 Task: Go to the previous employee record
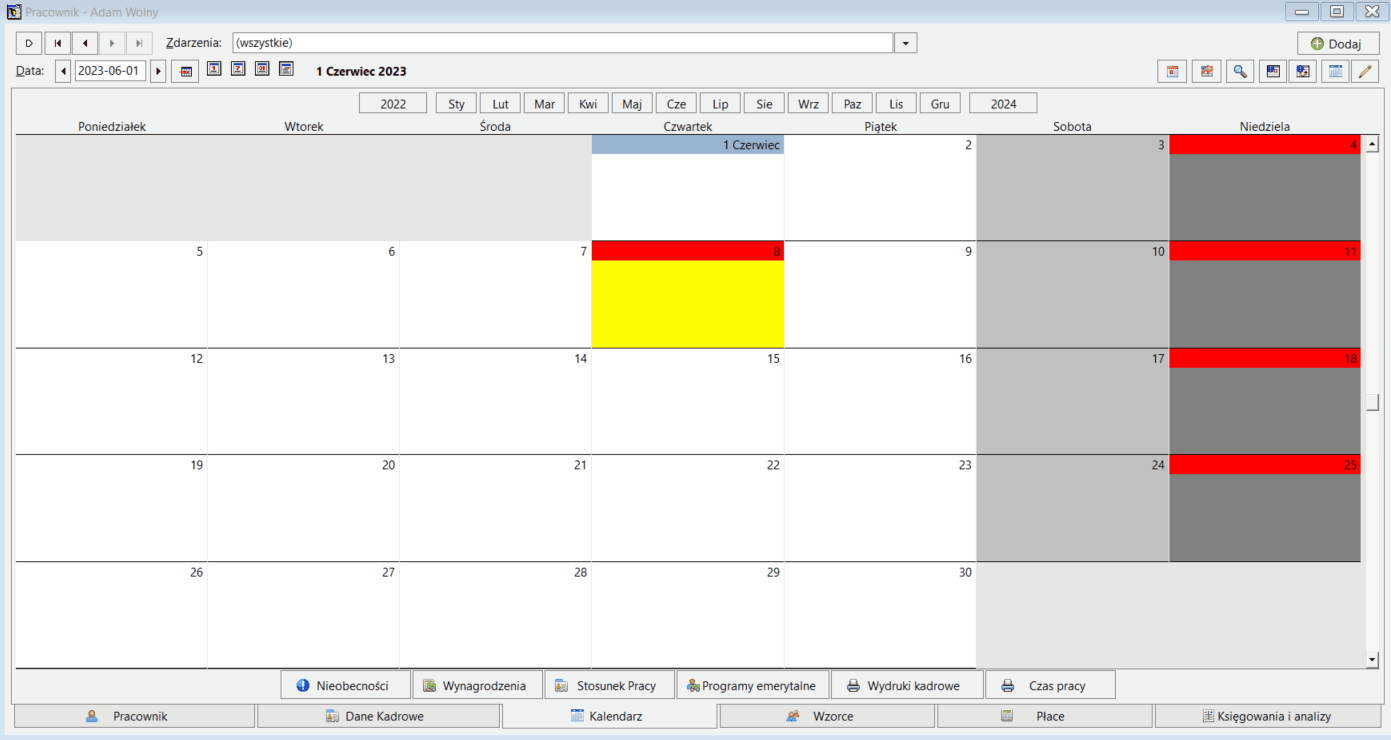[85, 43]
